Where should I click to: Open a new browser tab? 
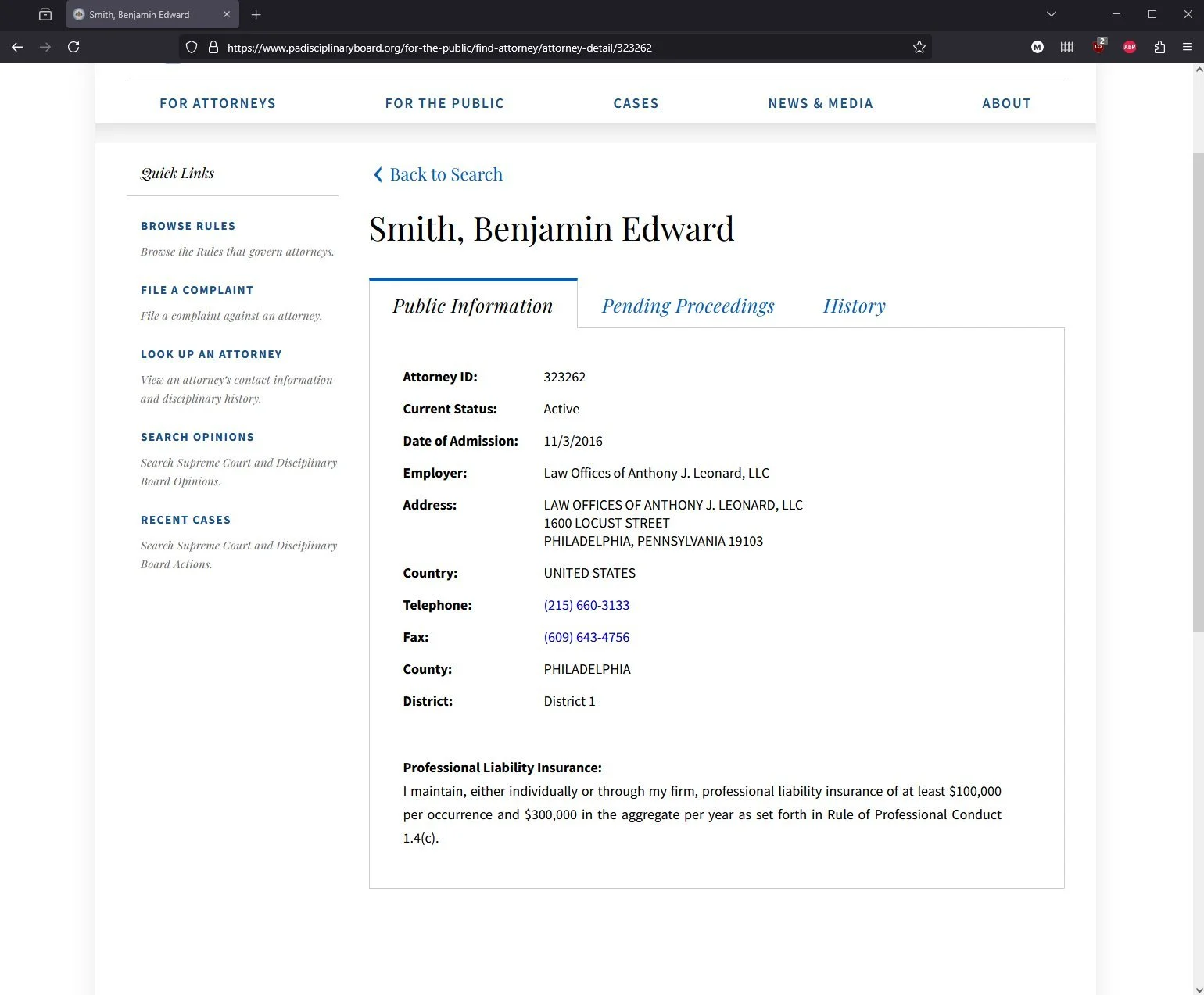(256, 14)
